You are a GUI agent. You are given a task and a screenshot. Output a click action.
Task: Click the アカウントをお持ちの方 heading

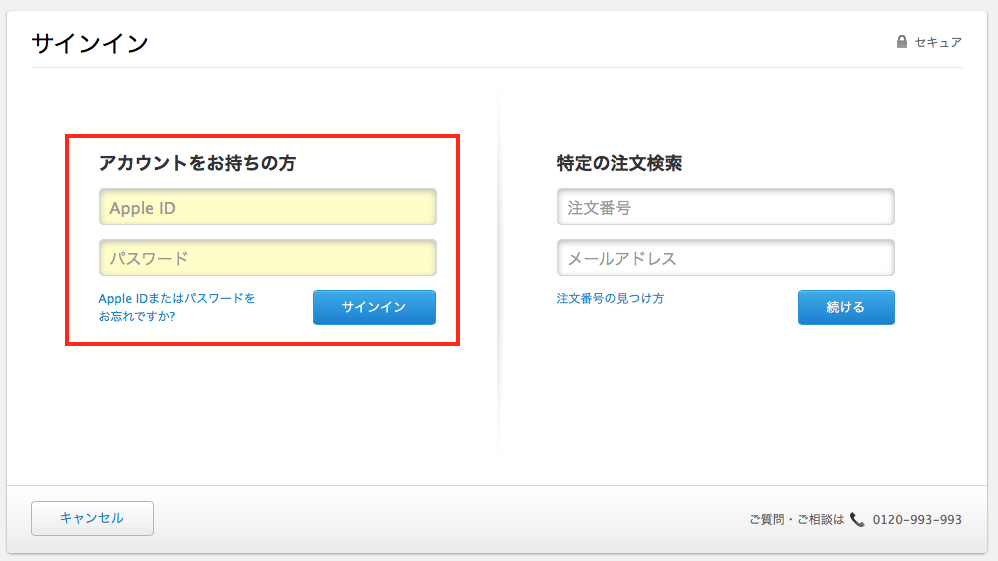coord(197,163)
